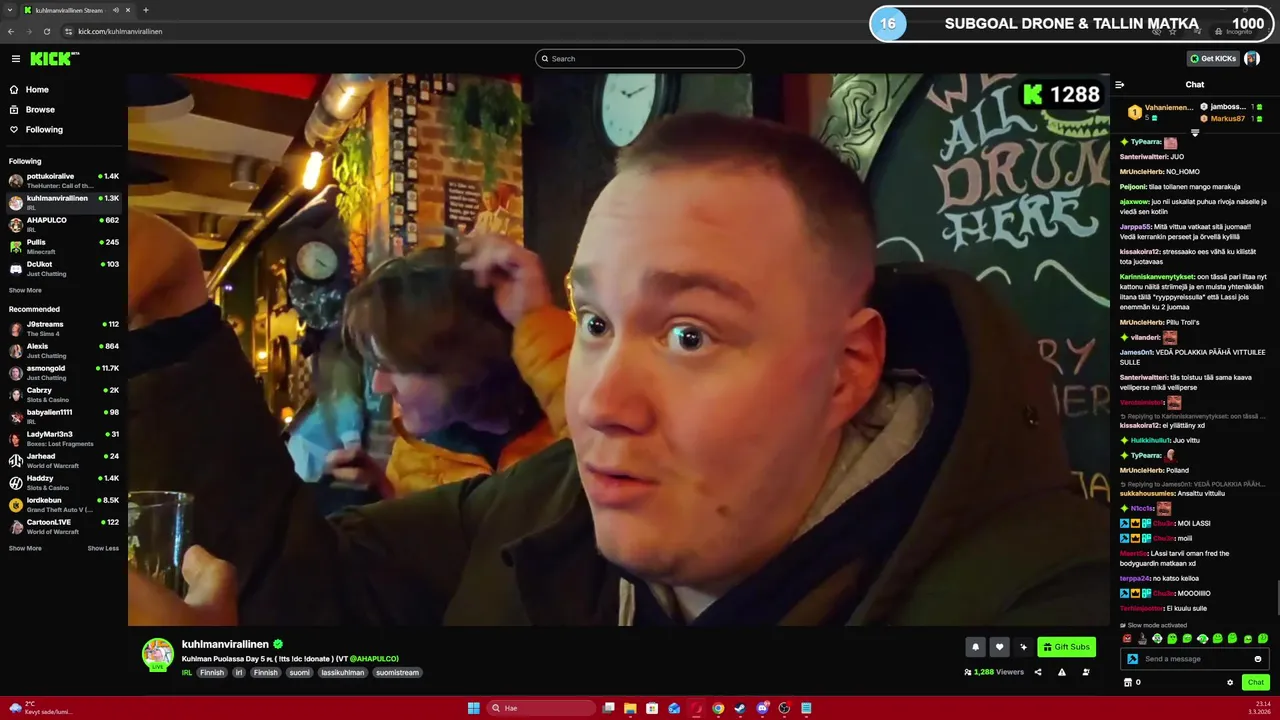Viewport: 1280px width, 720px height.
Task: Focus the Kick search field
Action: pyautogui.click(x=640, y=59)
